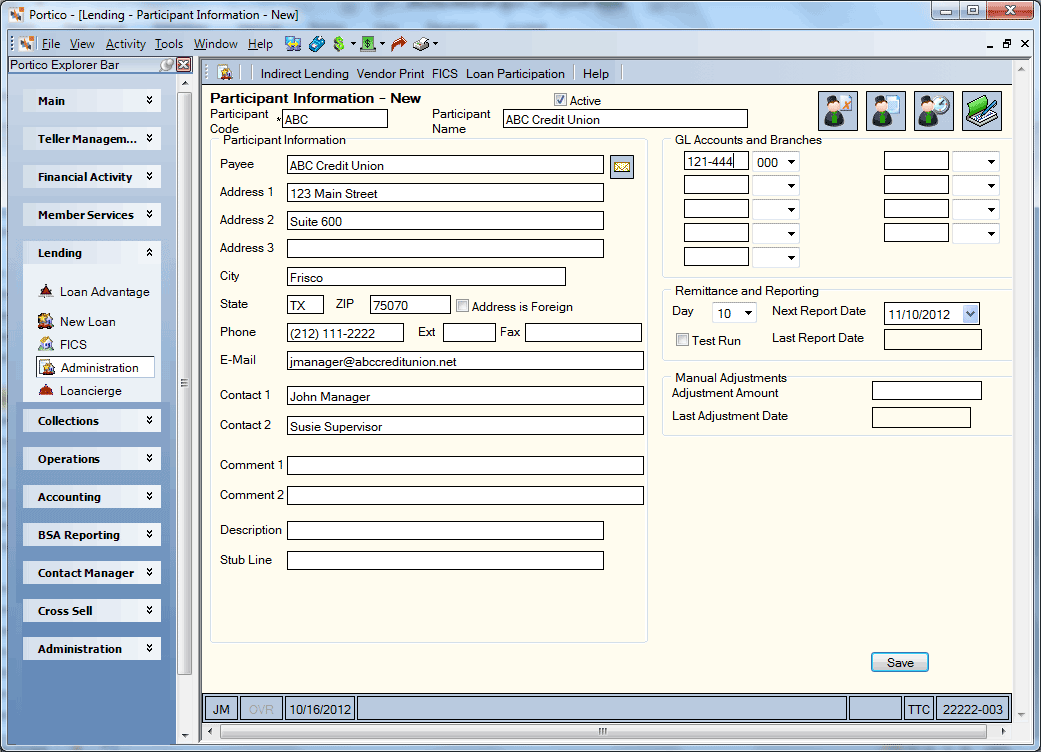The width and height of the screenshot is (1041, 752).
Task: Click the Save button
Action: (900, 662)
